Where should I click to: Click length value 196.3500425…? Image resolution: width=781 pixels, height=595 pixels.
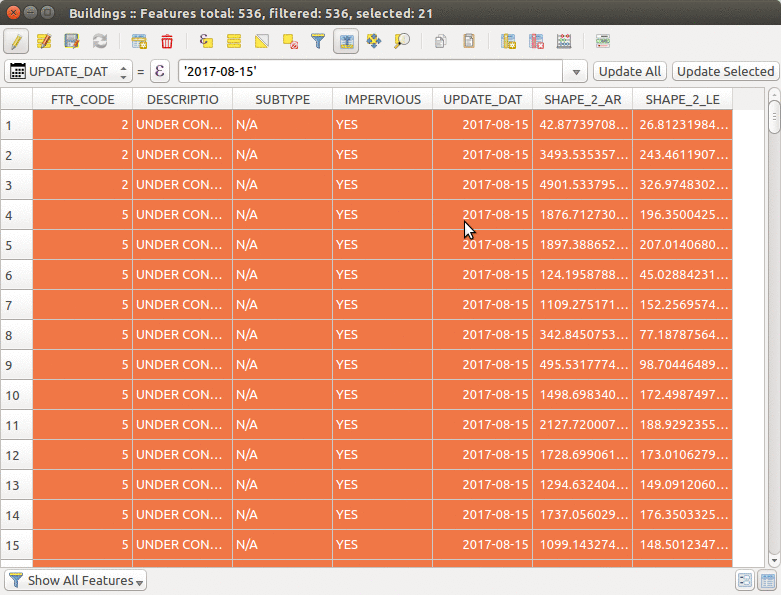click(x=682, y=215)
